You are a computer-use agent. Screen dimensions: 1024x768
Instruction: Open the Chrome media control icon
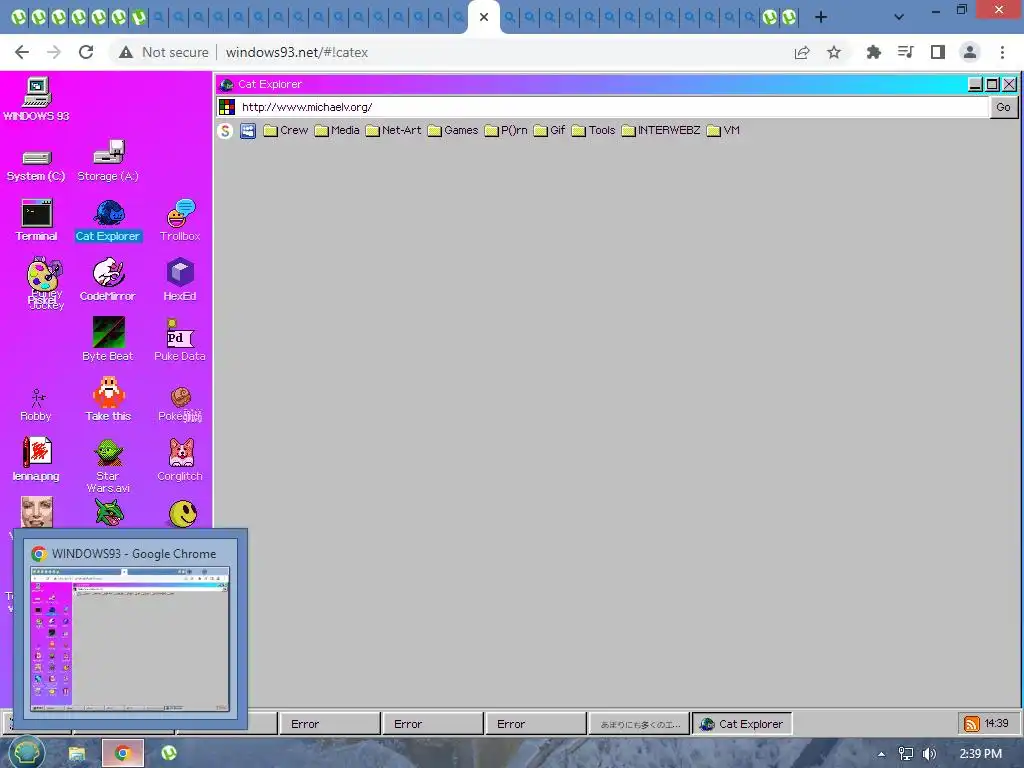point(906,52)
